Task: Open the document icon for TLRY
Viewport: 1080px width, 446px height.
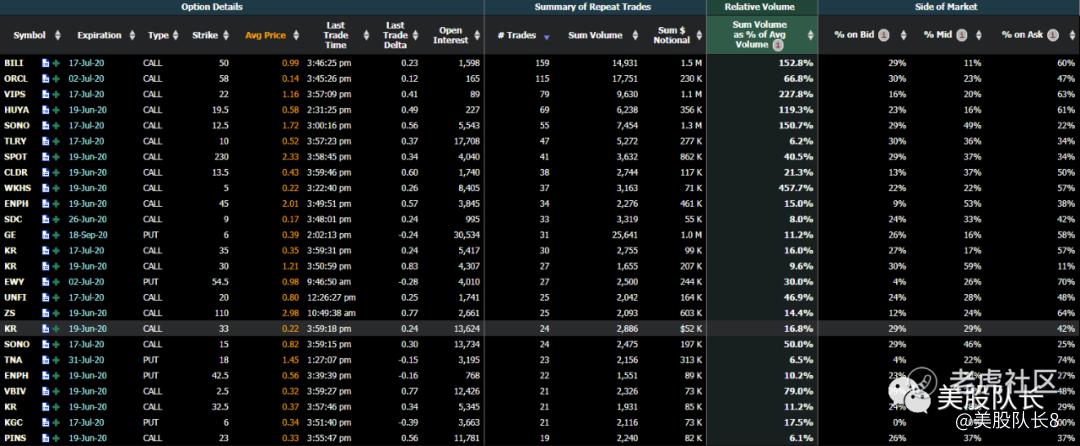Action: click(x=45, y=141)
